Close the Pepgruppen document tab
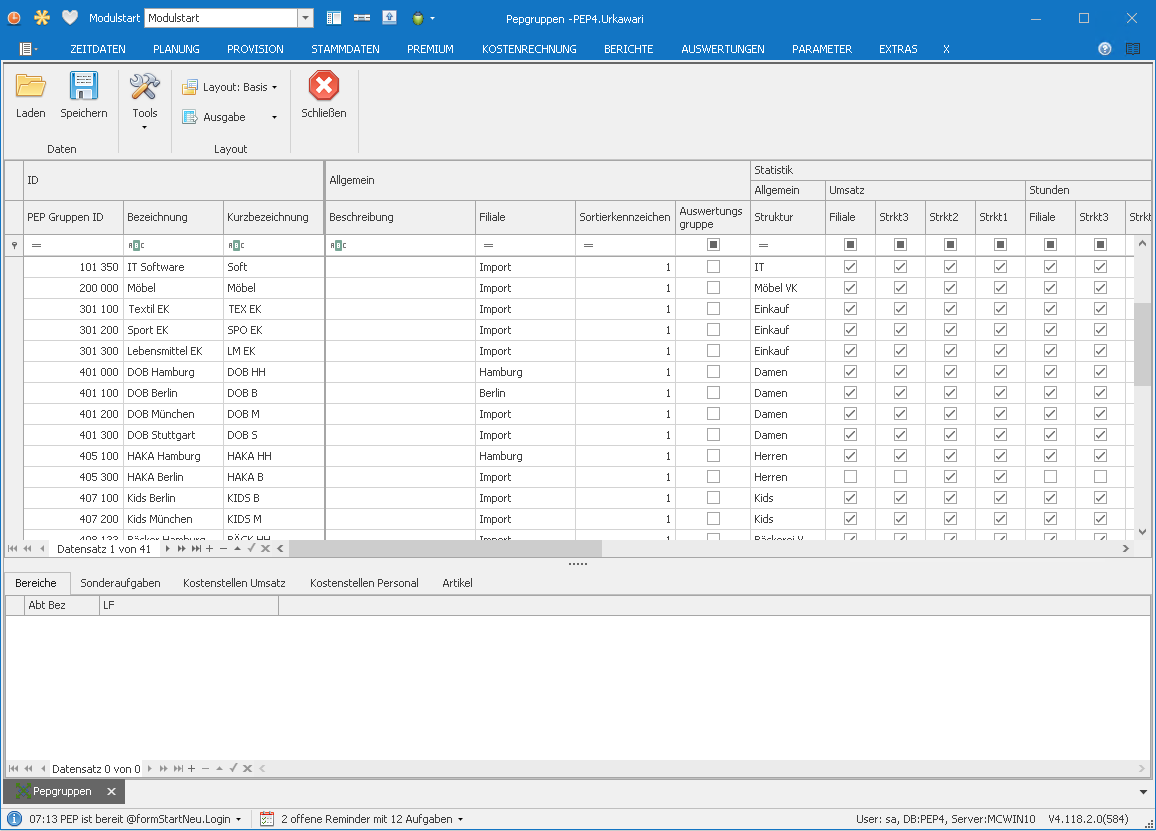1156x831 pixels. click(x=111, y=792)
